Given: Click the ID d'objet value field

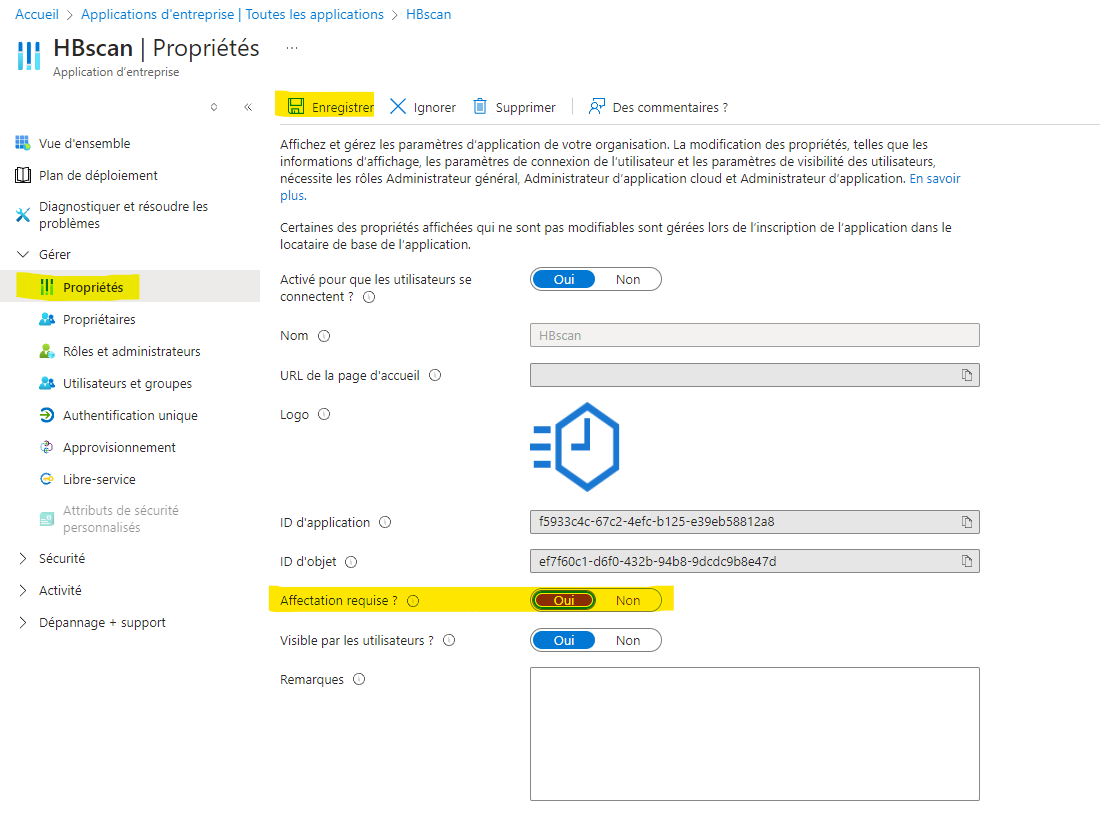Looking at the screenshot, I should coord(754,561).
